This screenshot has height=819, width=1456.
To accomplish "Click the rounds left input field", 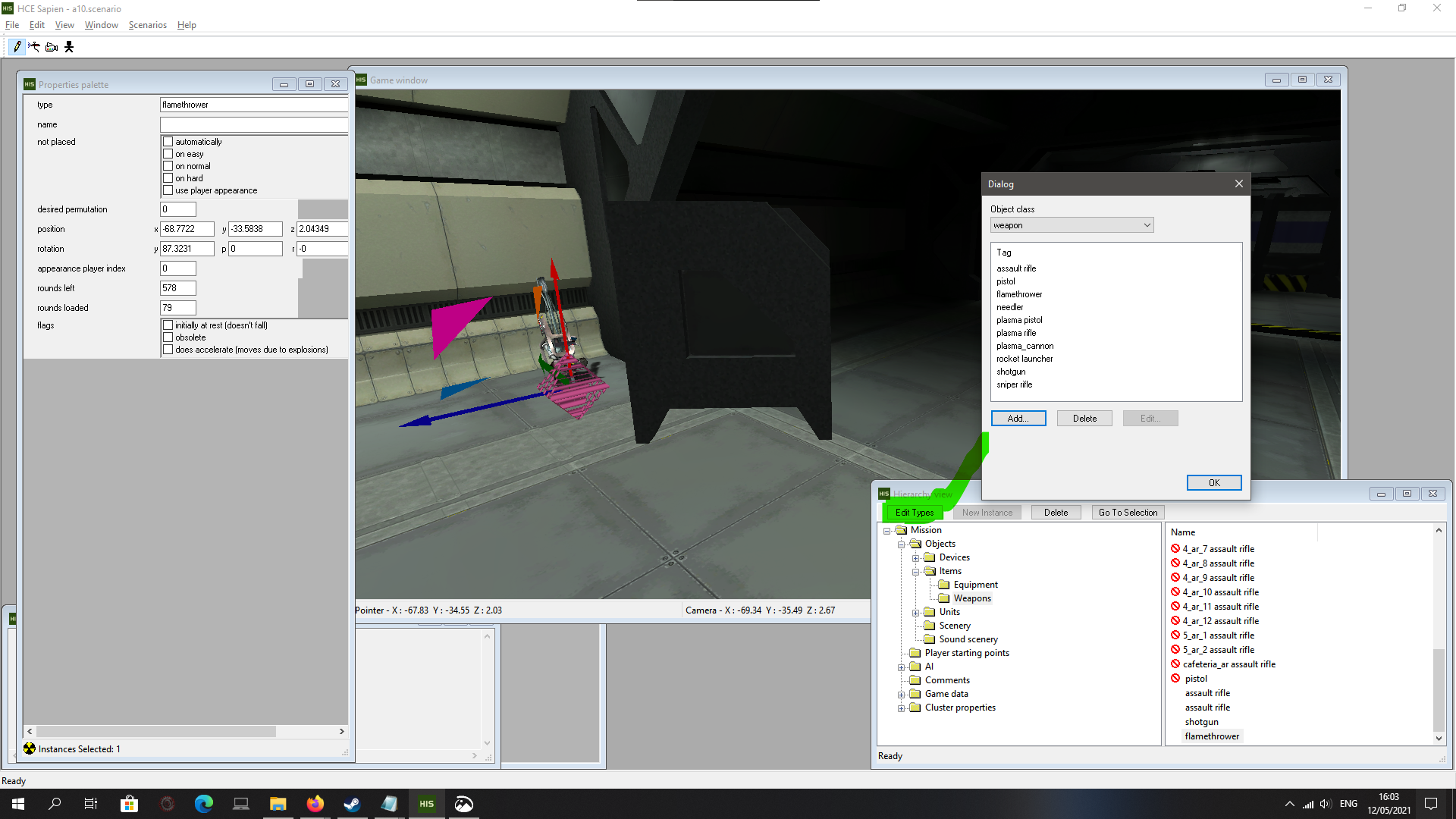I will pos(178,288).
